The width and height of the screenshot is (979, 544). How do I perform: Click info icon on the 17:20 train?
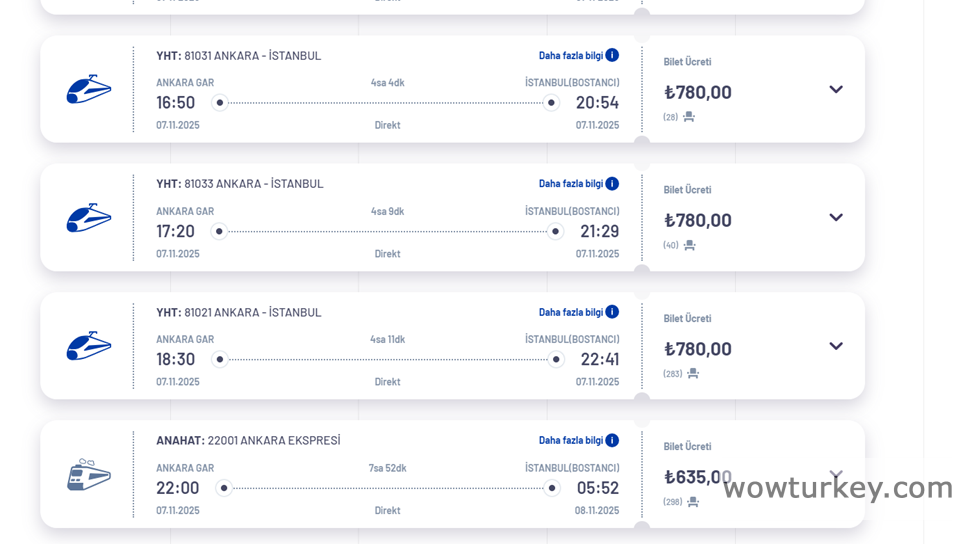[x=612, y=184]
